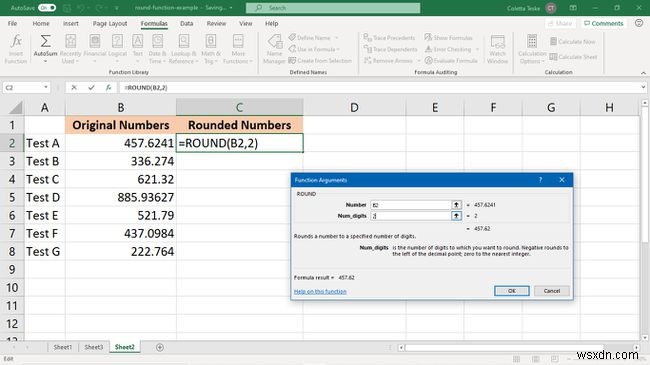Select row 7 header
The image size is (650, 365).
[x=12, y=234]
